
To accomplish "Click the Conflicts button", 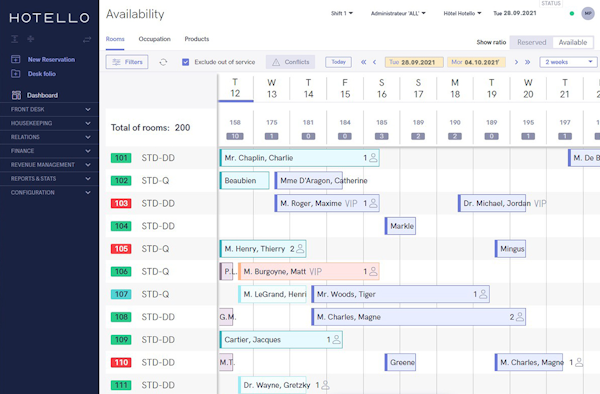I will (x=290, y=62).
